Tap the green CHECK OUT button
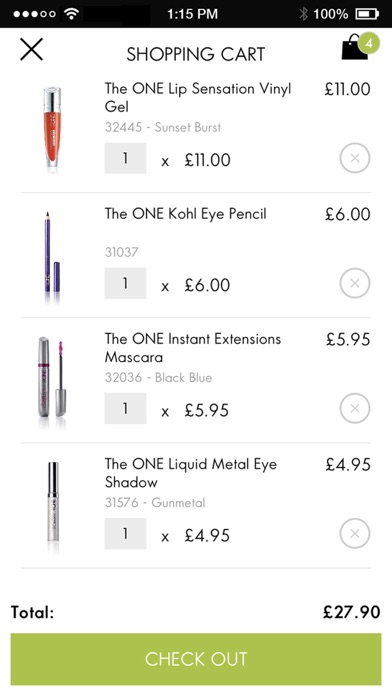The height and width of the screenshot is (696, 392). point(196,659)
